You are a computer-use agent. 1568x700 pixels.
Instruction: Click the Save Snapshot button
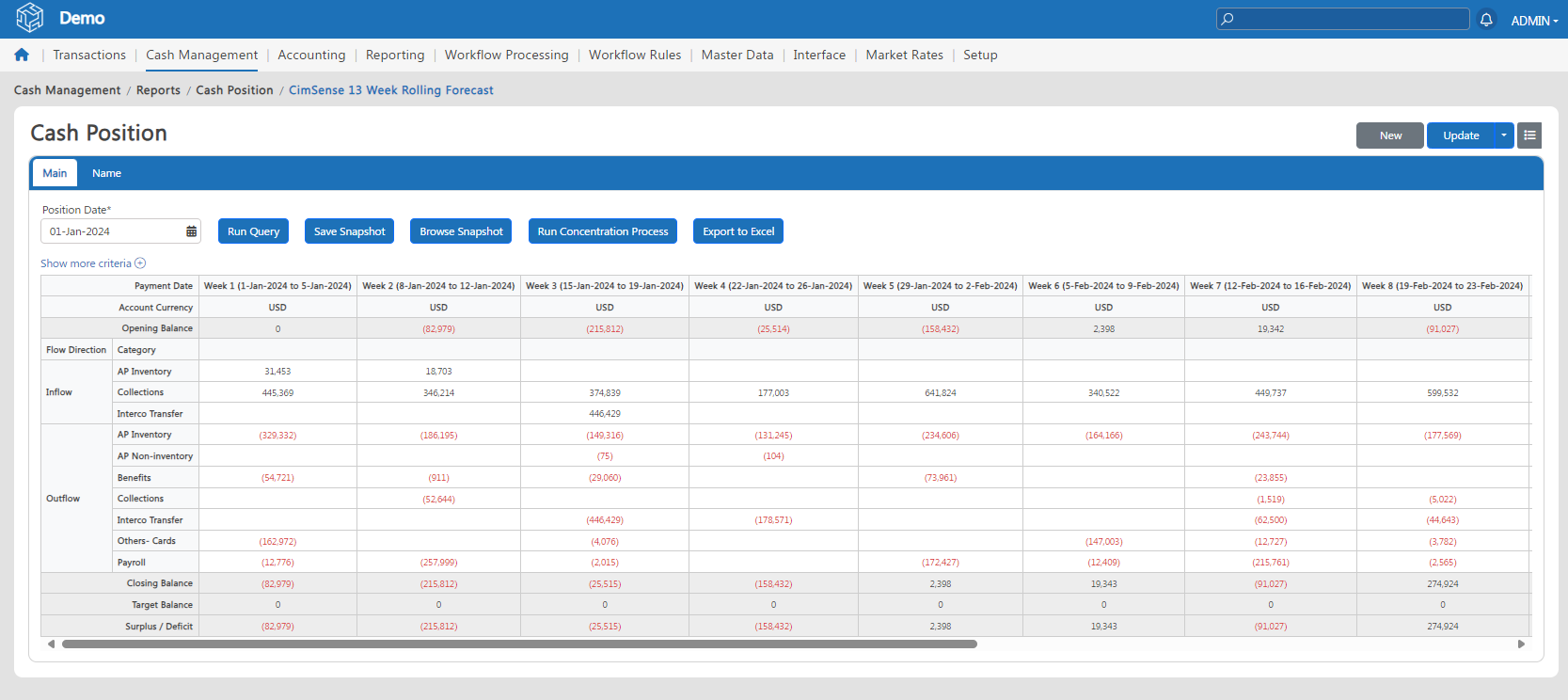click(349, 231)
